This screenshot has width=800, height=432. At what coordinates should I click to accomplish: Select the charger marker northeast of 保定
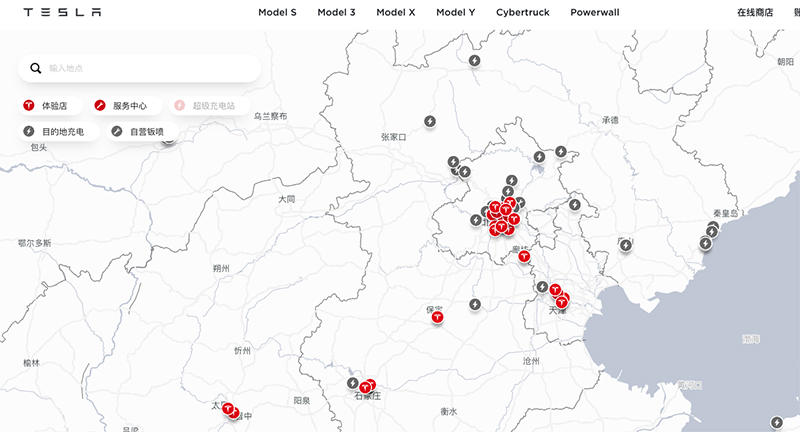475,304
